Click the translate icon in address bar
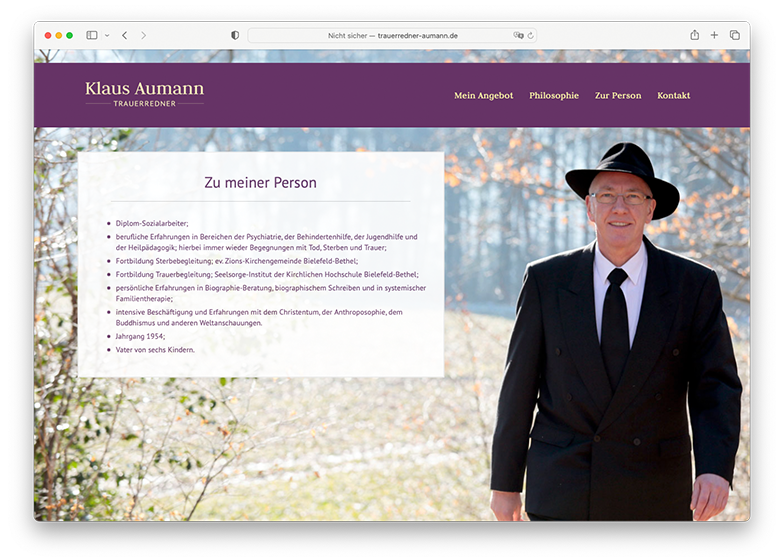784x560 pixels. pyautogui.click(x=518, y=36)
